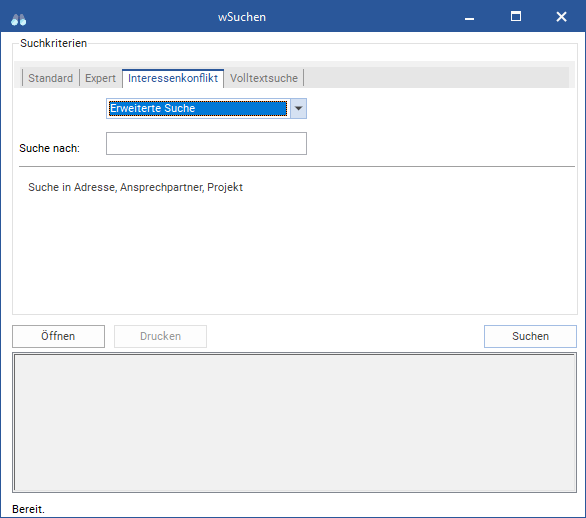586x518 pixels.
Task: Maximize the wSuchen window
Action: (x=516, y=16)
